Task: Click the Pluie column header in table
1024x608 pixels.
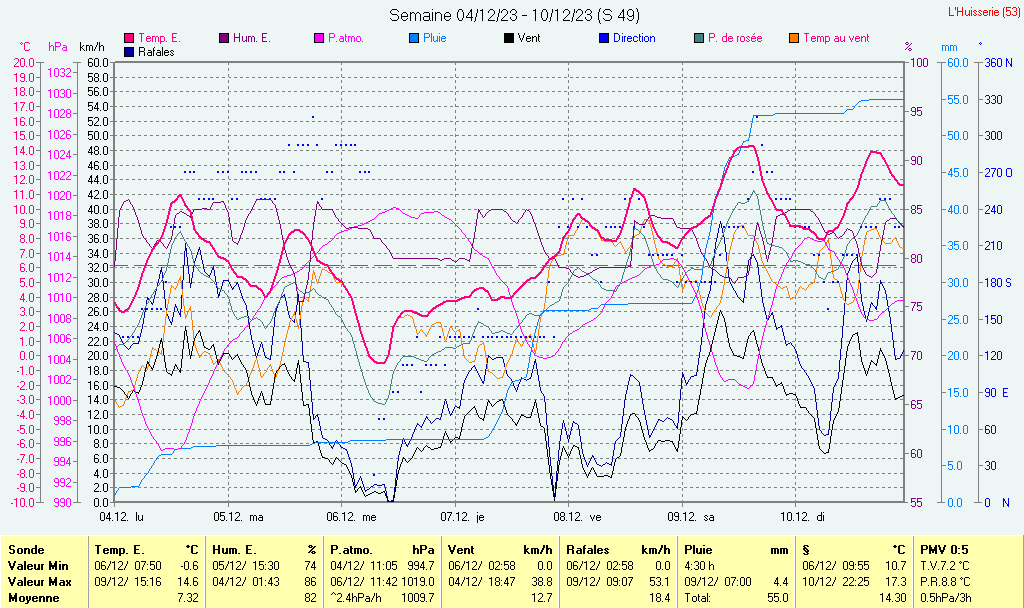Action: (x=698, y=550)
